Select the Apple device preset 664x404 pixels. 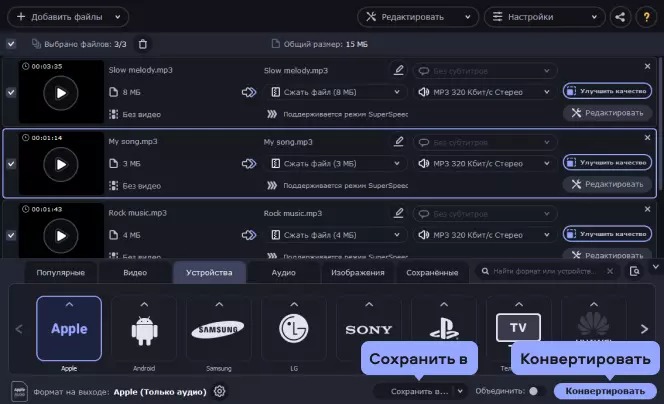pos(69,329)
